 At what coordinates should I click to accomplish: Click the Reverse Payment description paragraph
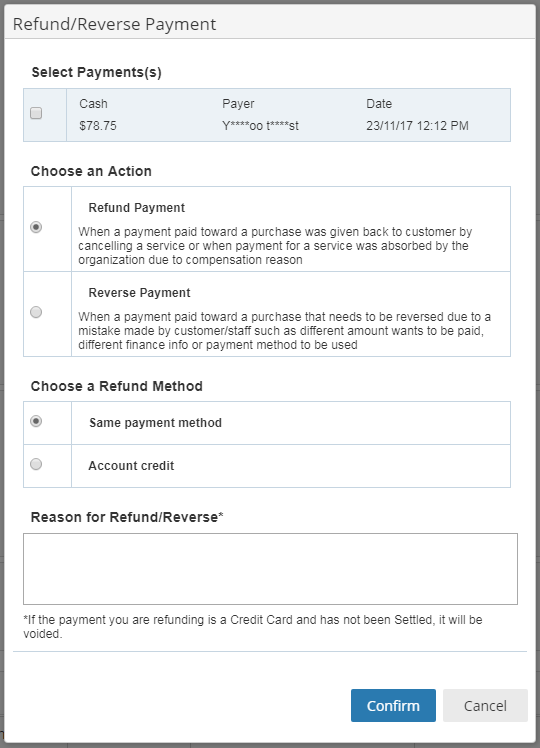284,331
